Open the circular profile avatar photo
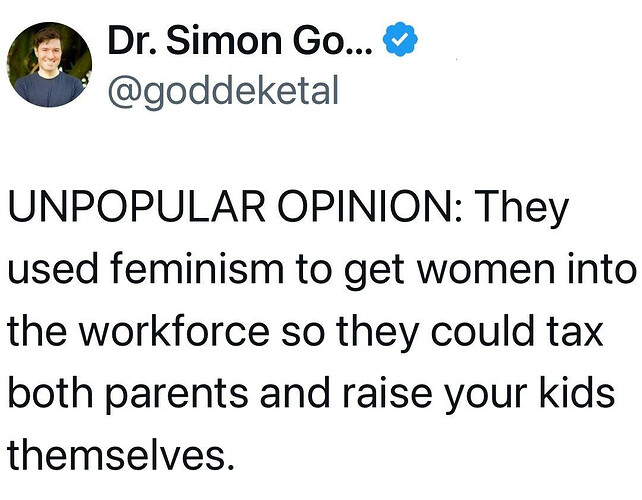 pyautogui.click(x=50, y=65)
